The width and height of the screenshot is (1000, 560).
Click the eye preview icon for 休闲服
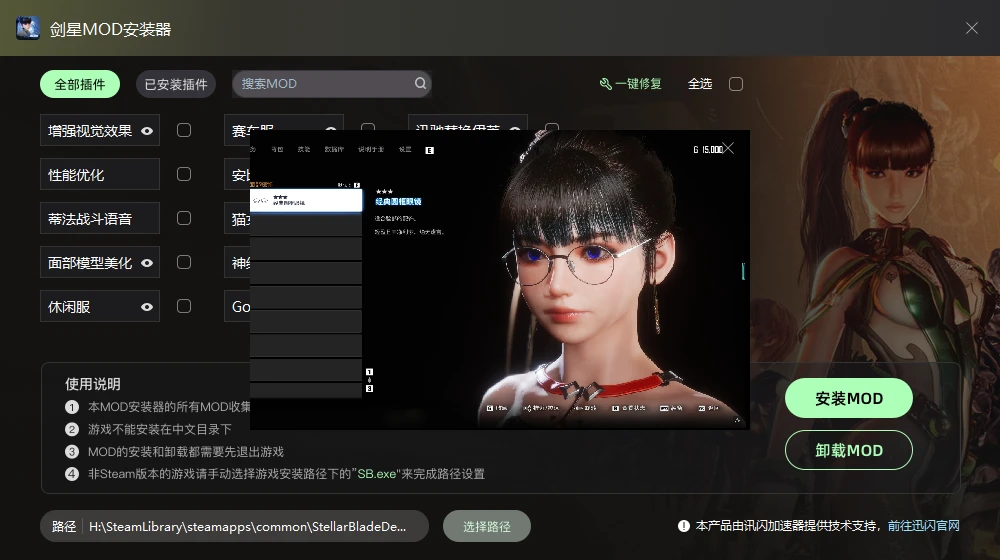point(147,307)
